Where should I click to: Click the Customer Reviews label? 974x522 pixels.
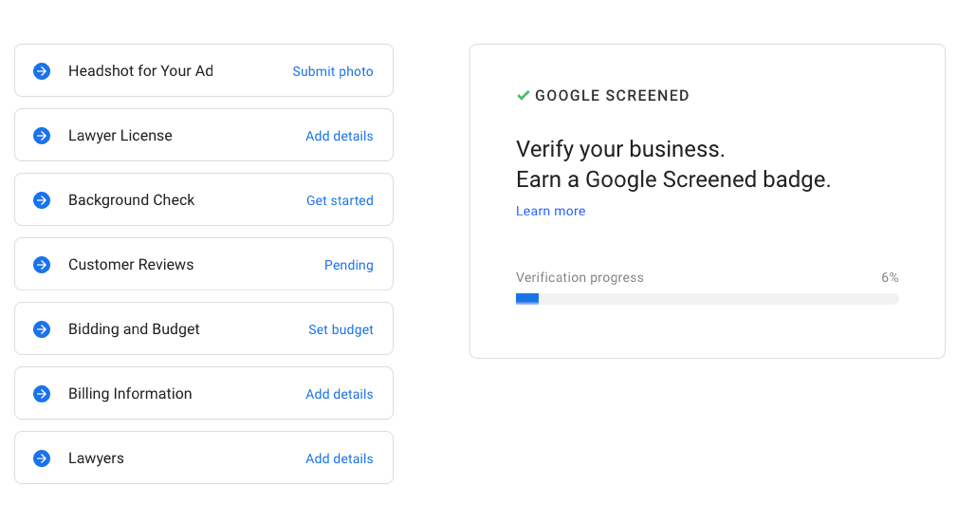[x=131, y=265]
